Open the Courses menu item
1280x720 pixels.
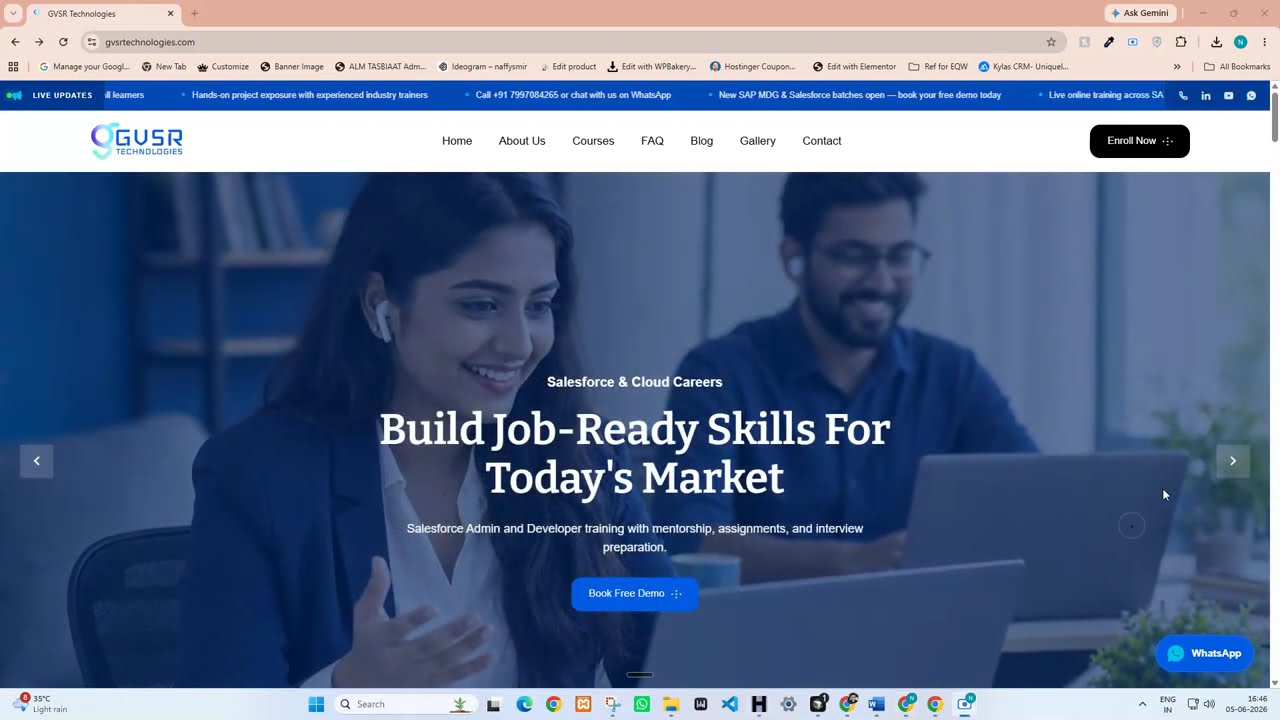[593, 141]
